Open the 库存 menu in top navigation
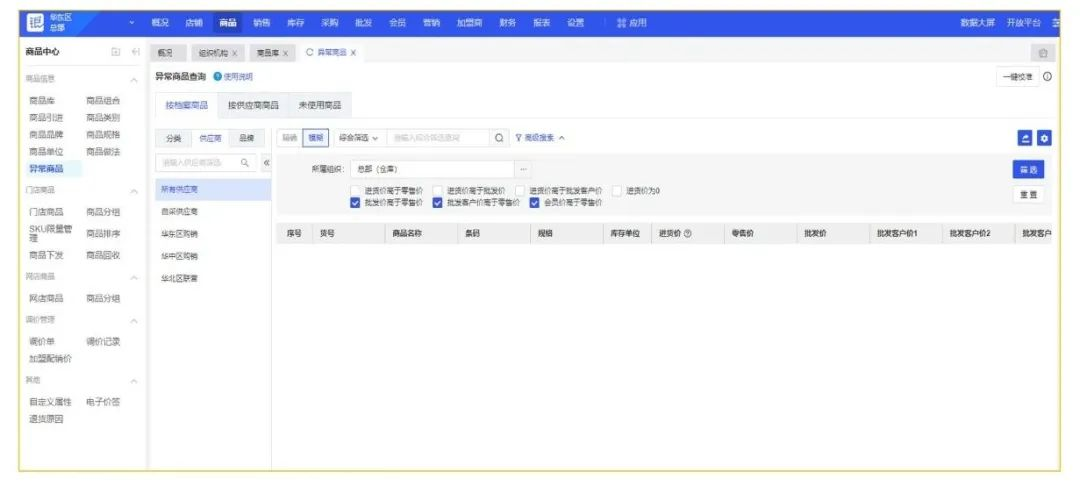 click(x=295, y=22)
